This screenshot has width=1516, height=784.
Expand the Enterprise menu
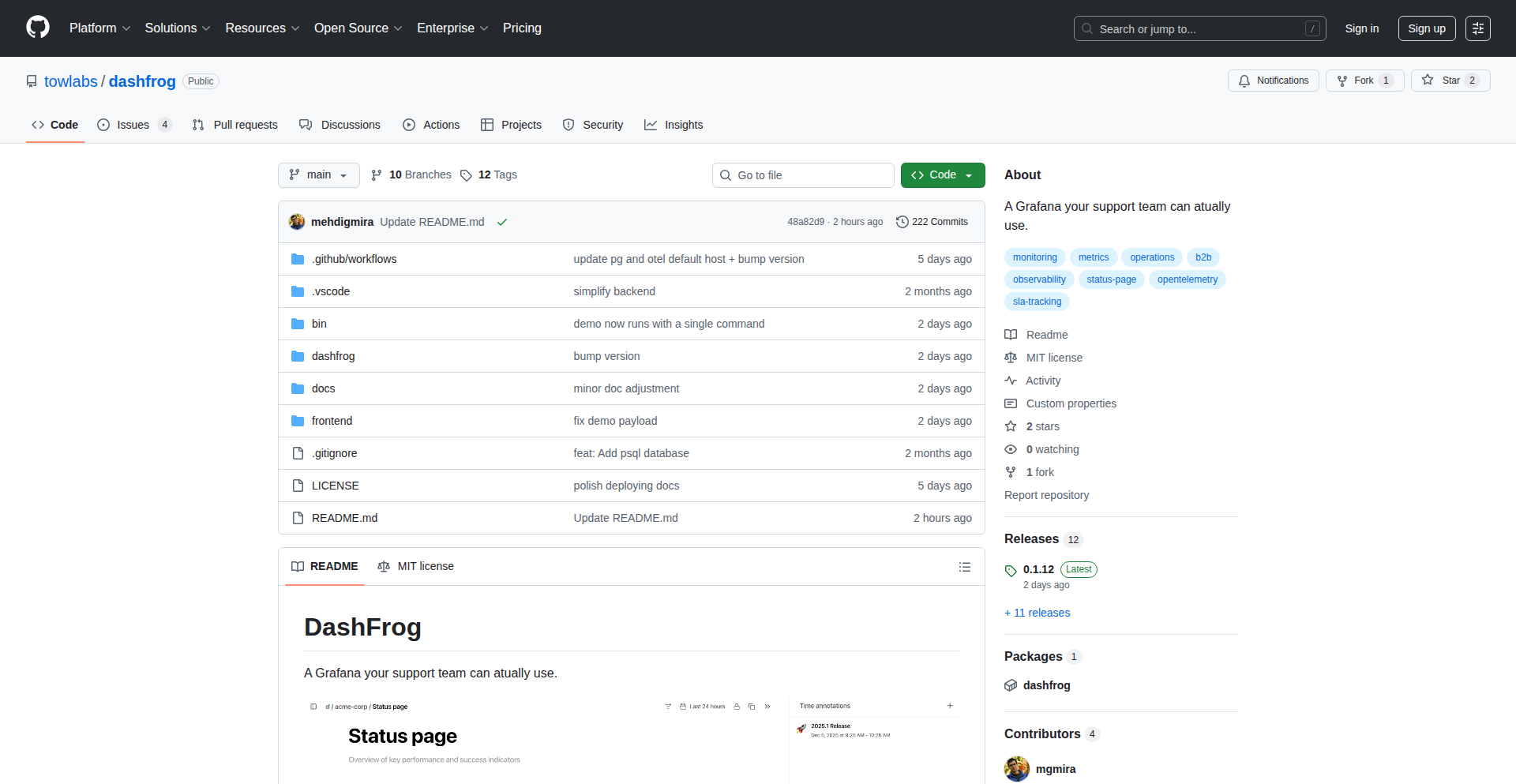tap(452, 28)
